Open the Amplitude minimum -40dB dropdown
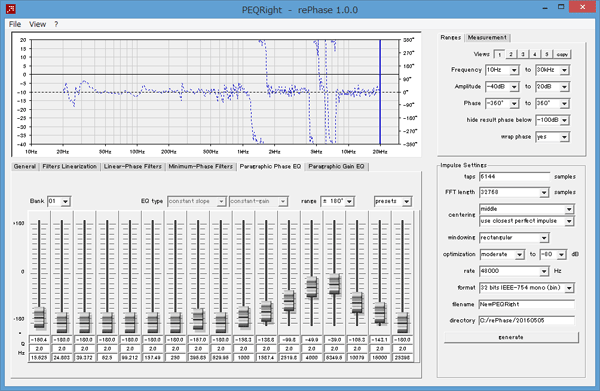The width and height of the screenshot is (600, 391). coord(502,87)
